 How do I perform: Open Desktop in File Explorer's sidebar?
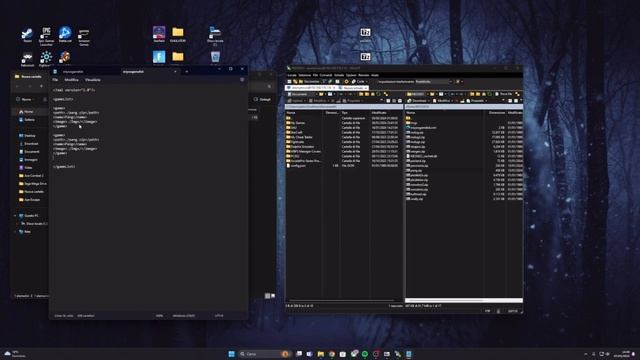(x=30, y=136)
